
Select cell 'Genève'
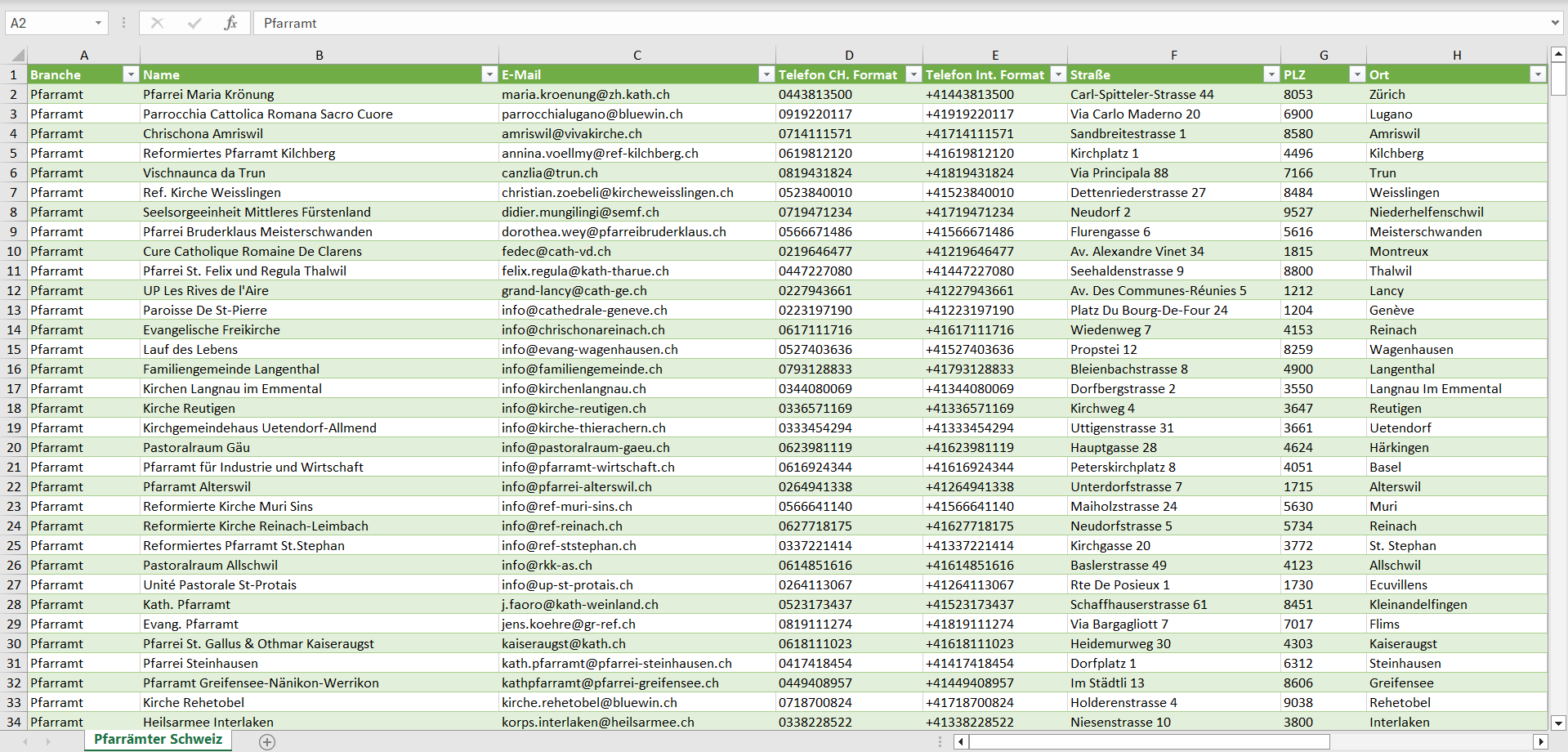pyautogui.click(x=1457, y=310)
